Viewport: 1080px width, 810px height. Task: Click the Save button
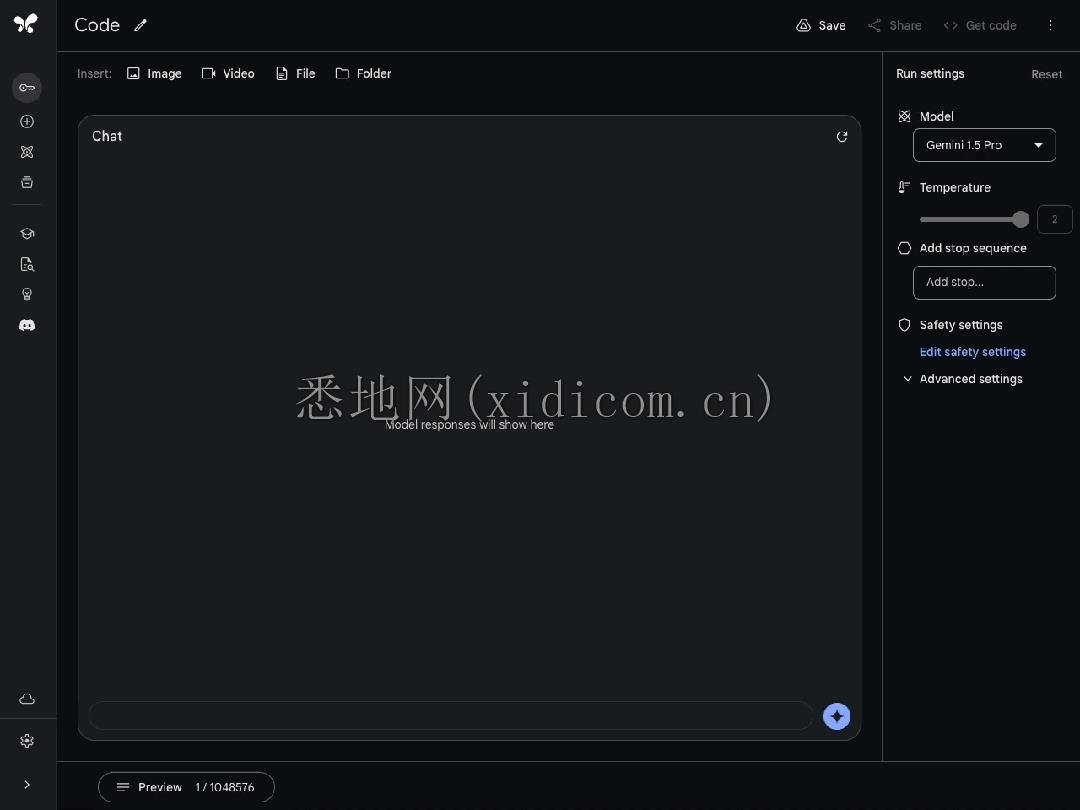[821, 25]
